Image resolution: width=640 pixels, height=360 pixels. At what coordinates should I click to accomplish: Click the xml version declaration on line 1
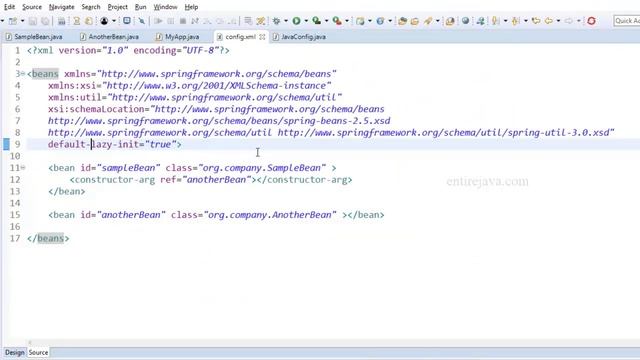tap(128, 51)
